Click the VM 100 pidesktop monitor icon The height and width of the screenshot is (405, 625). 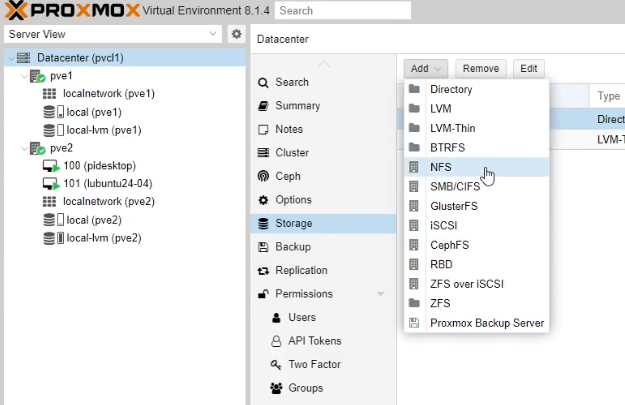coord(51,166)
